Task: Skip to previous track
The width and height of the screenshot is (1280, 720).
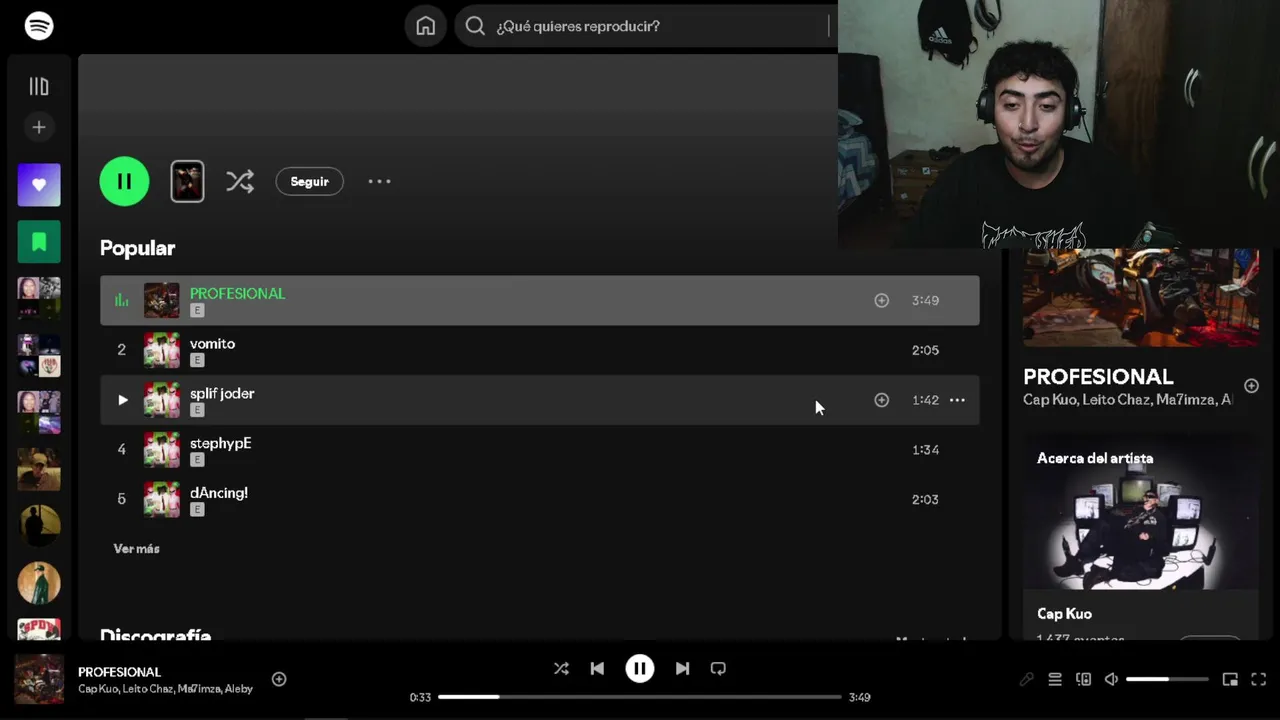Action: coord(597,668)
